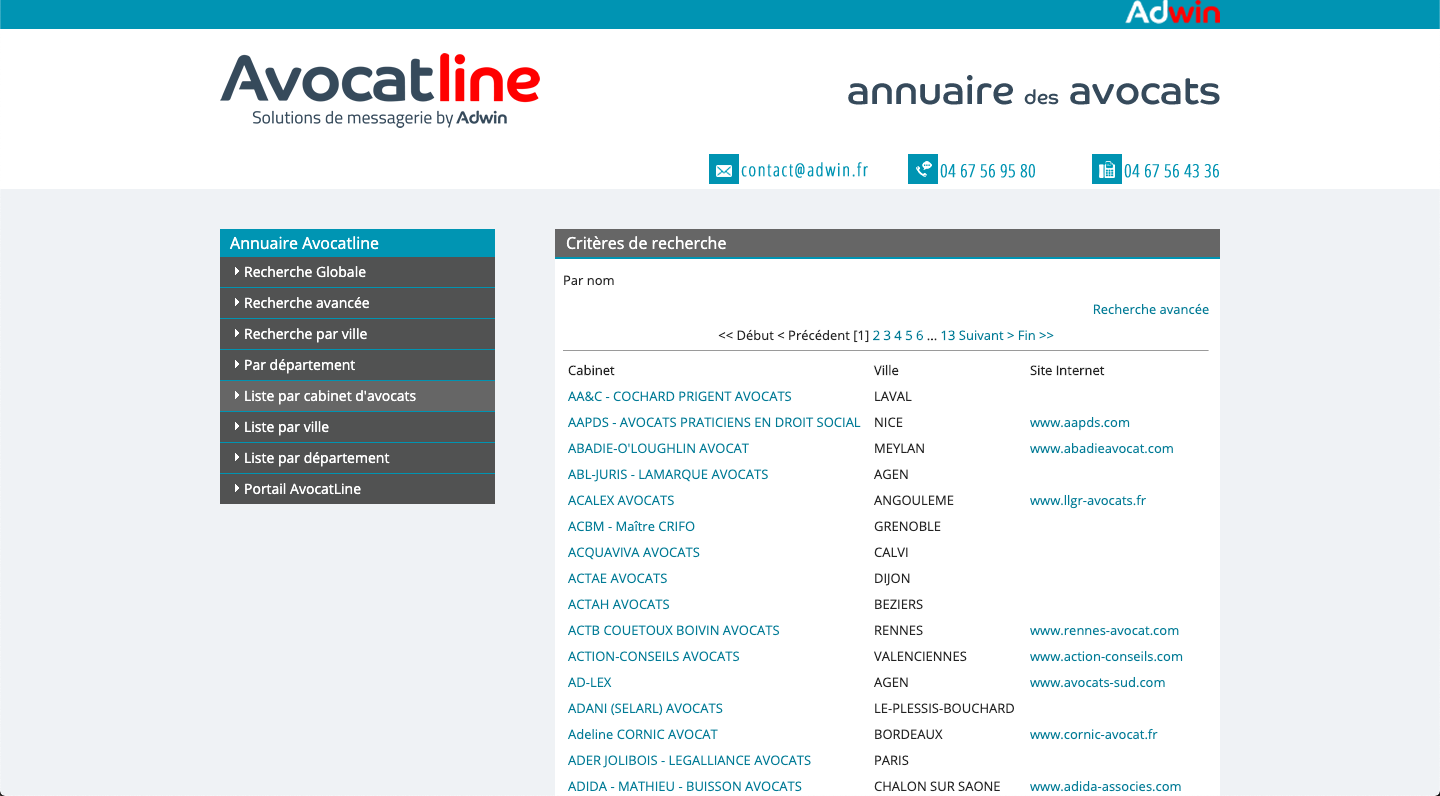Open ACTAE AVOCATS listing
Viewport: 1440px width, 796px height.
pos(617,579)
